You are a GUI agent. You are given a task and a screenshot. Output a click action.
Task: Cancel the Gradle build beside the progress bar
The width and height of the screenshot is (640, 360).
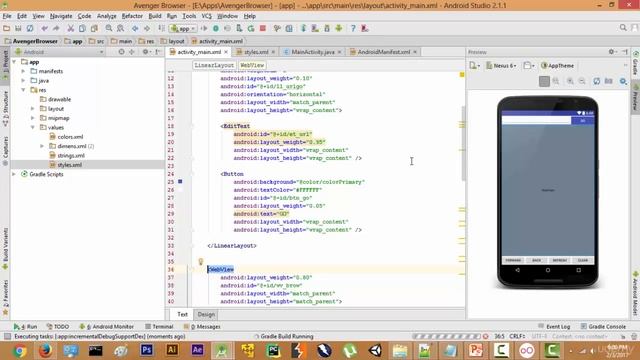[x=485, y=337]
